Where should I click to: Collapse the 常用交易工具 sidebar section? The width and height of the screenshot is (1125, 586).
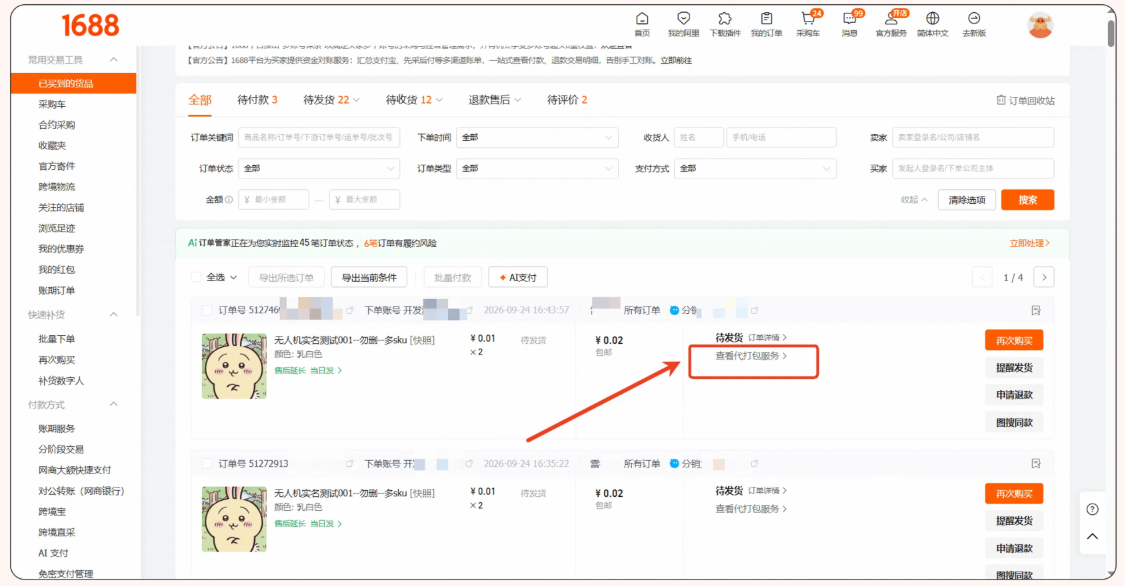(113, 60)
